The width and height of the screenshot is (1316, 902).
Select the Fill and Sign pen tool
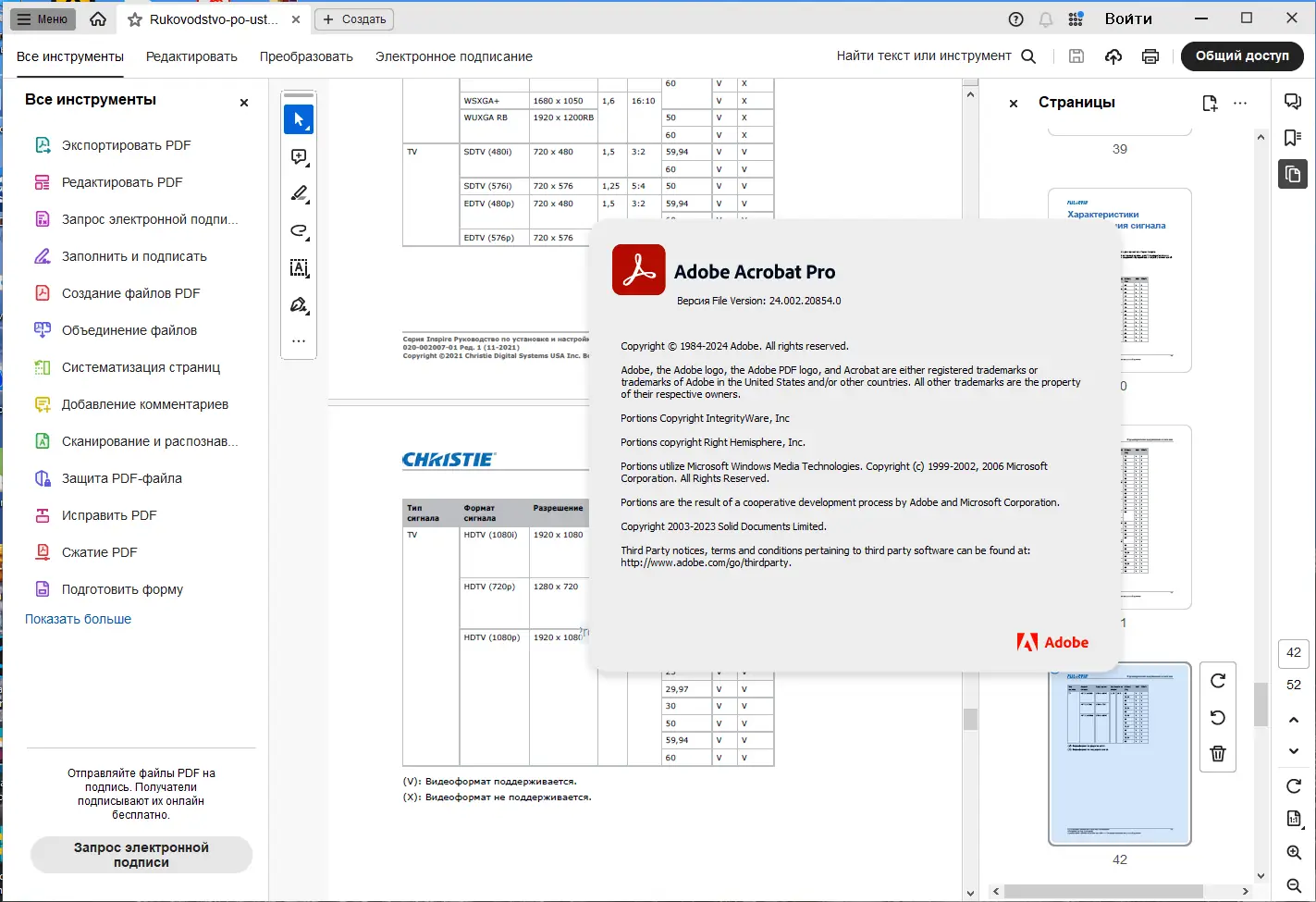click(x=298, y=304)
